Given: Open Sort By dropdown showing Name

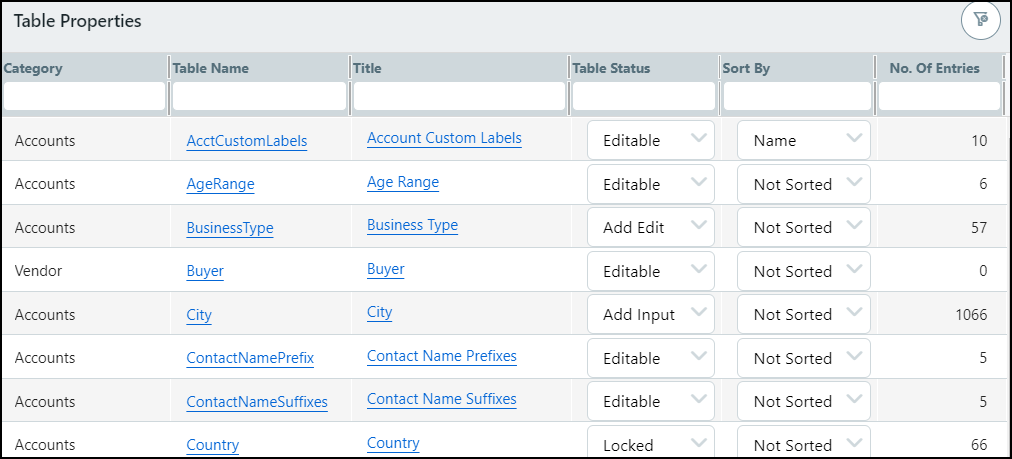Looking at the screenshot, I should coord(803,141).
